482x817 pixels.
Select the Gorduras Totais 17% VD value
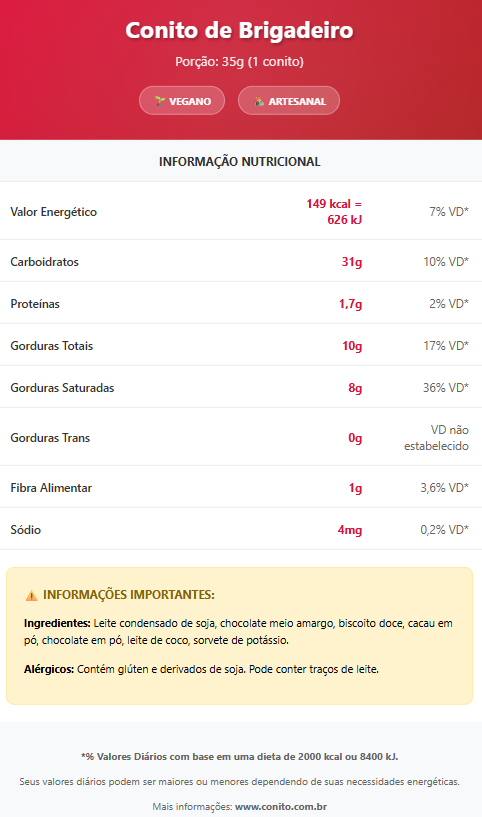pos(446,345)
